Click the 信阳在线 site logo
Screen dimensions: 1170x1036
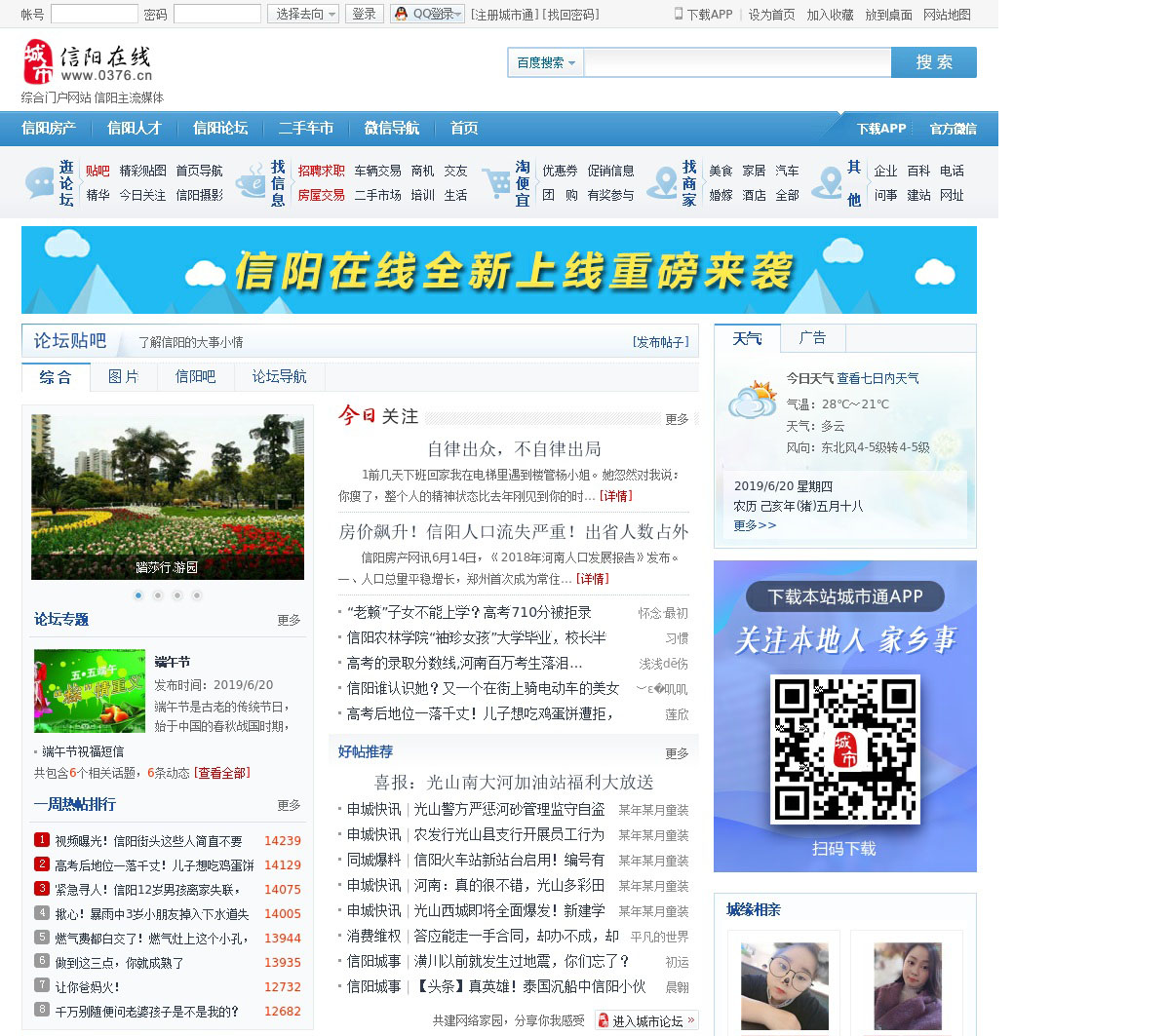pyautogui.click(x=88, y=62)
